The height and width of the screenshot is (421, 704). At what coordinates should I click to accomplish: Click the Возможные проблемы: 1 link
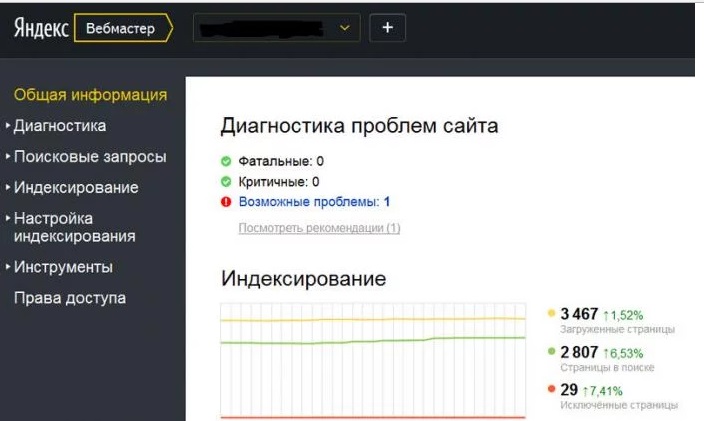pyautogui.click(x=314, y=202)
